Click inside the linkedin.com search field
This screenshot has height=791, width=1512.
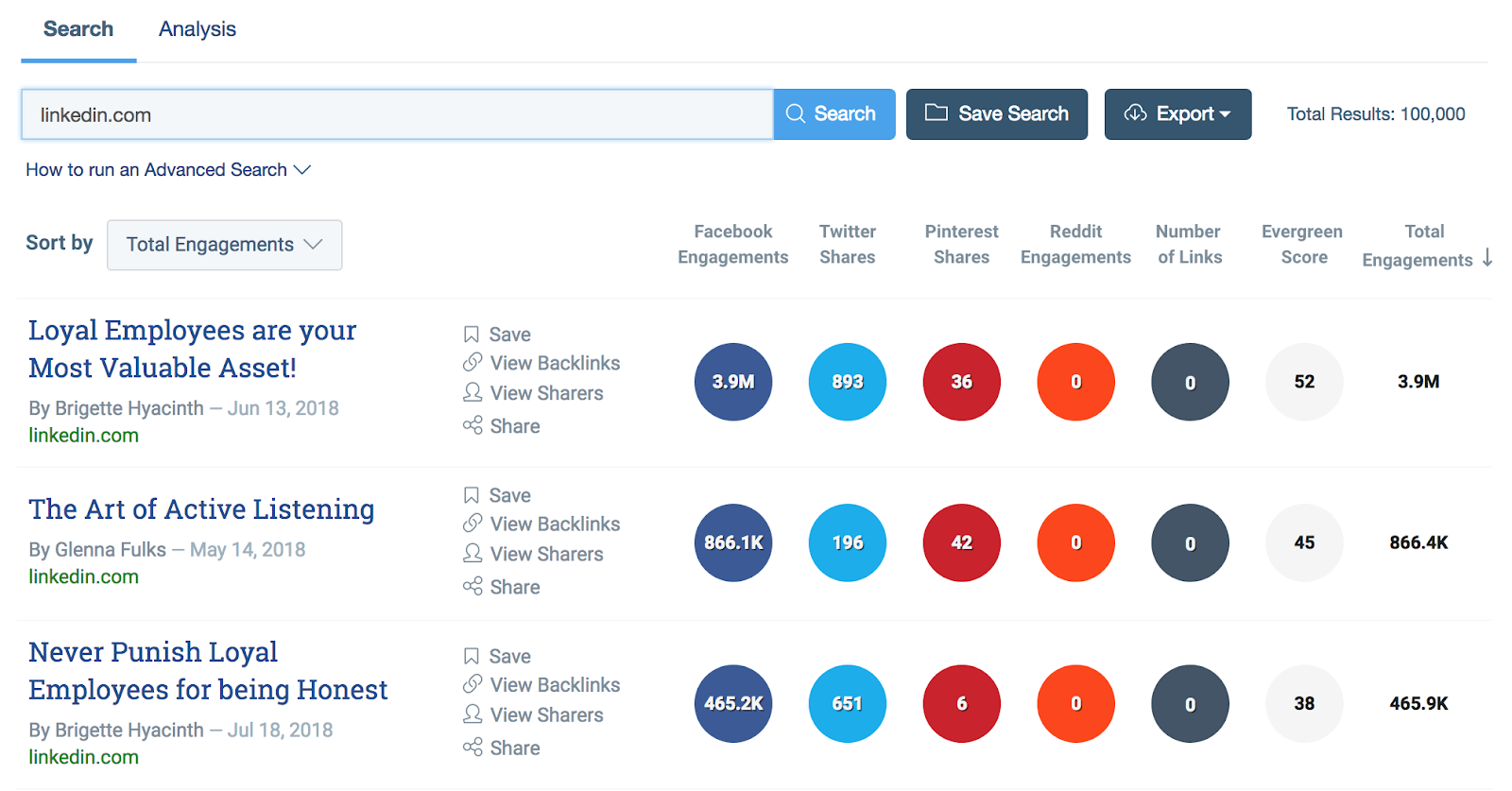[397, 114]
